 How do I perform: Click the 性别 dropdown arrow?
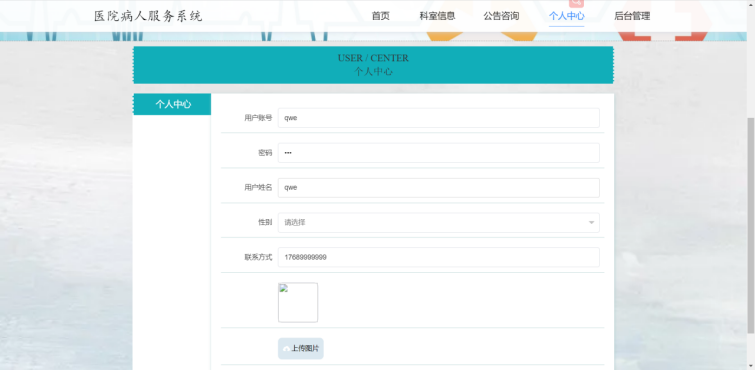tap(591, 223)
